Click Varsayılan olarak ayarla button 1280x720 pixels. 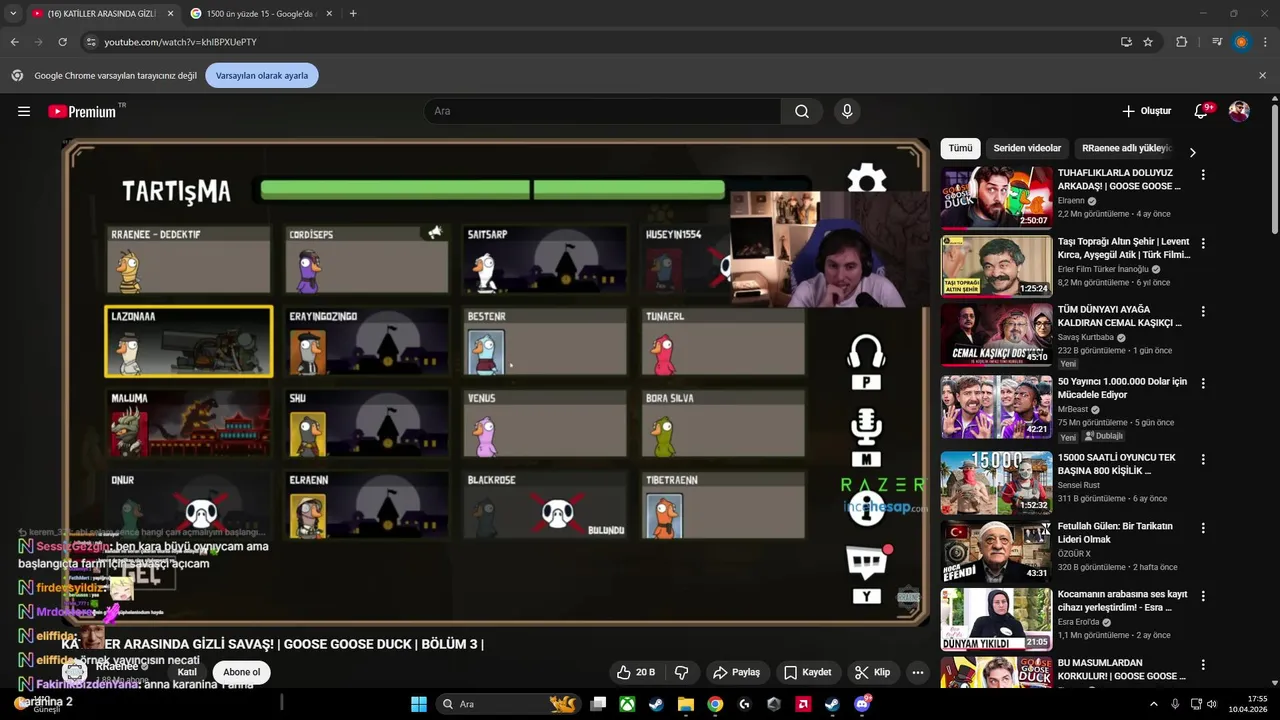tap(262, 75)
